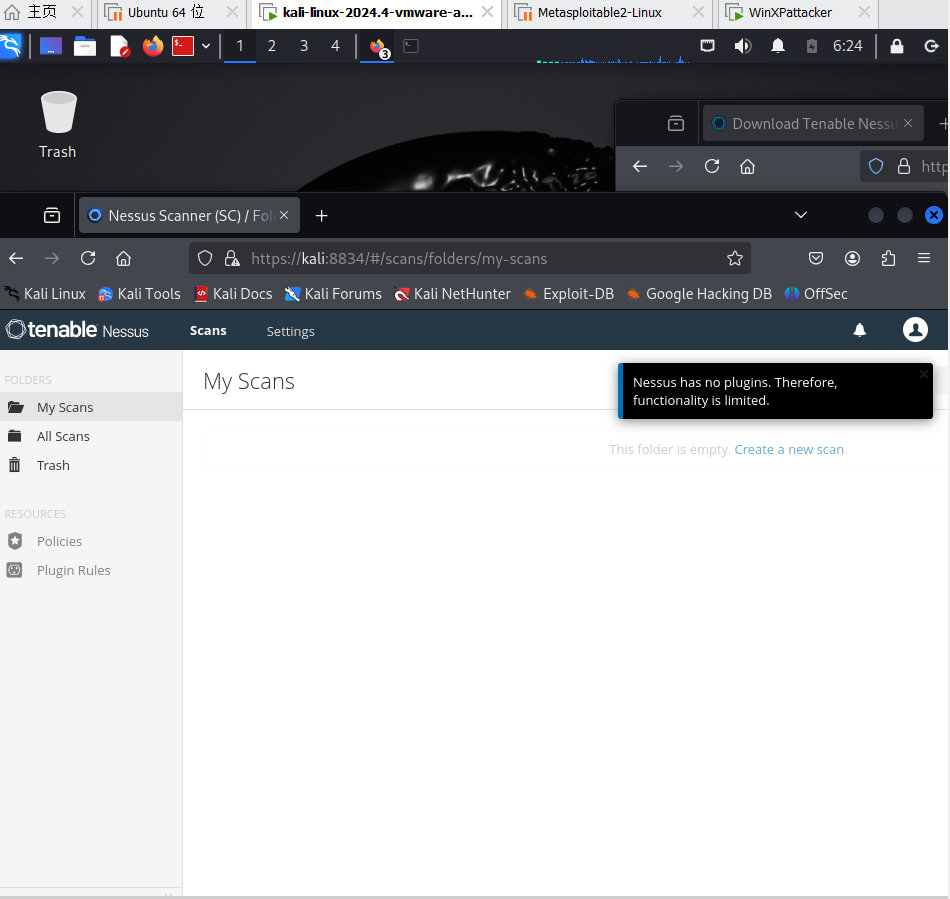The width and height of the screenshot is (950, 899).
Task: Click the Create a new scan link
Action: [789, 450]
